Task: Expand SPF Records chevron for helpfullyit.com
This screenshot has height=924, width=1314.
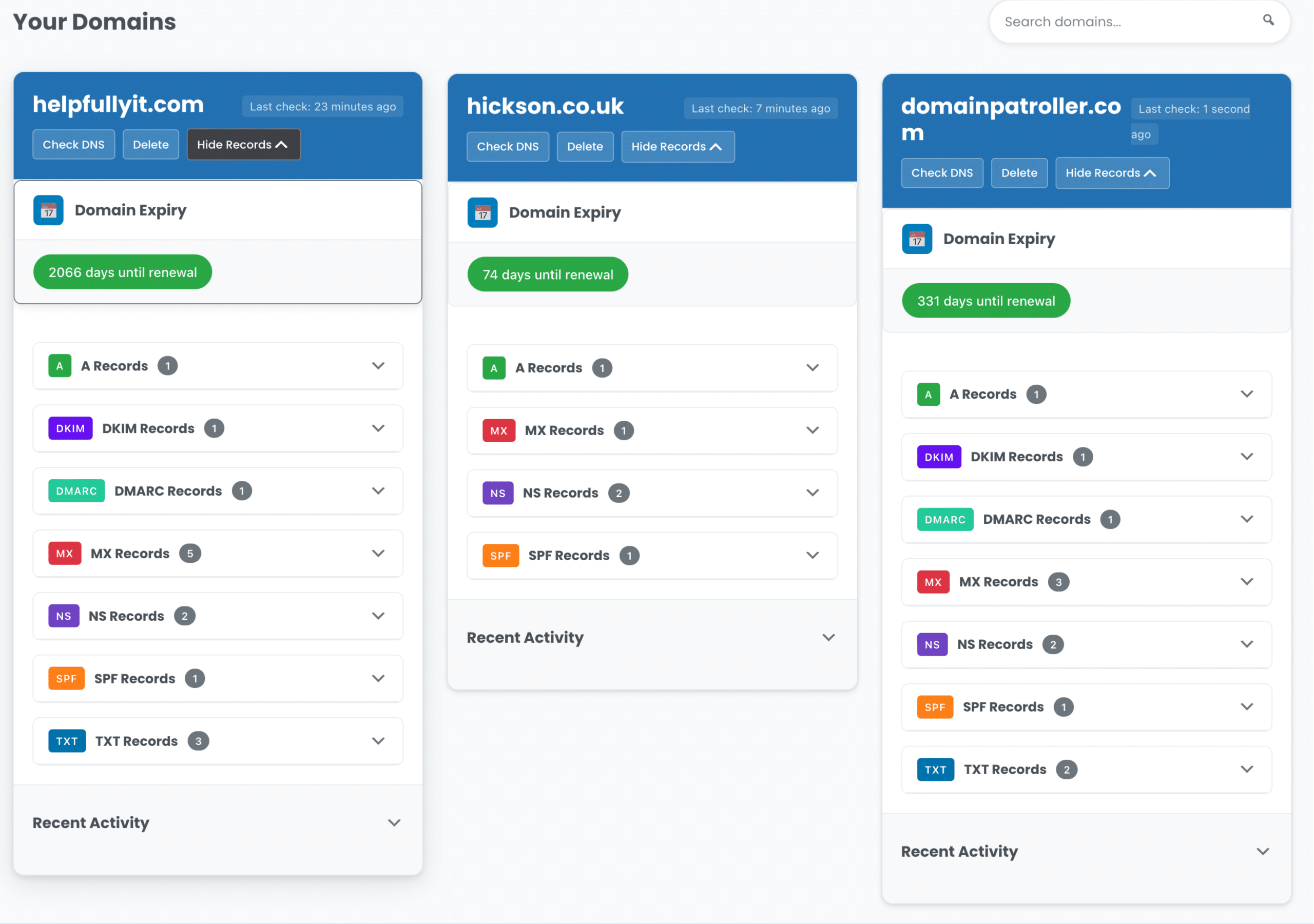Action: 378,679
